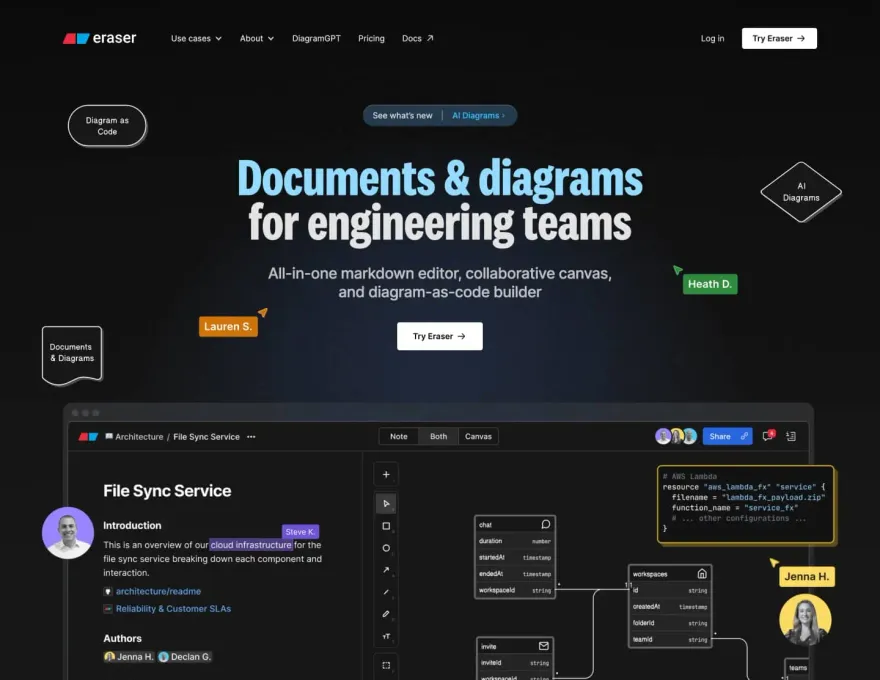Select the pencil draw tool

pos(386,614)
